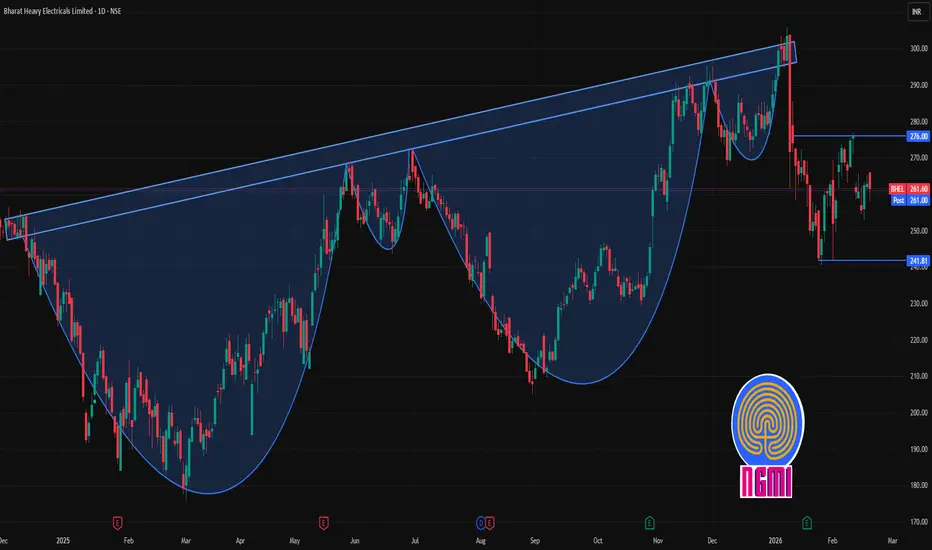Click the Post 261.00 post-market price label

coord(910,200)
